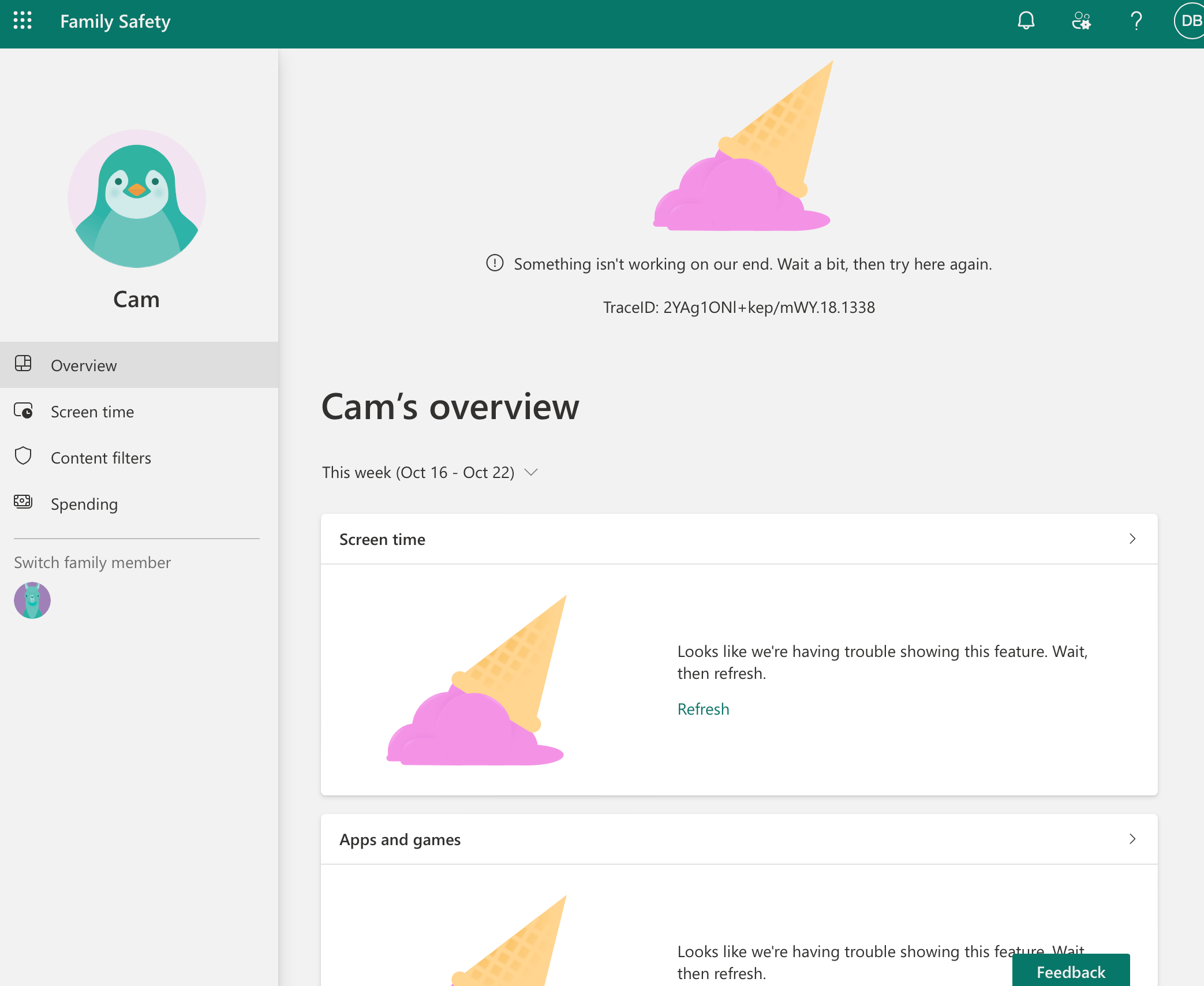The image size is (1204, 986).
Task: Click the Spending money icon
Action: 23,502
